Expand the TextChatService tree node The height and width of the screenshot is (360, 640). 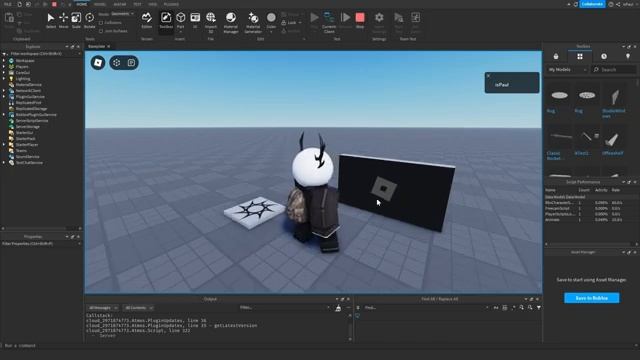[4, 162]
